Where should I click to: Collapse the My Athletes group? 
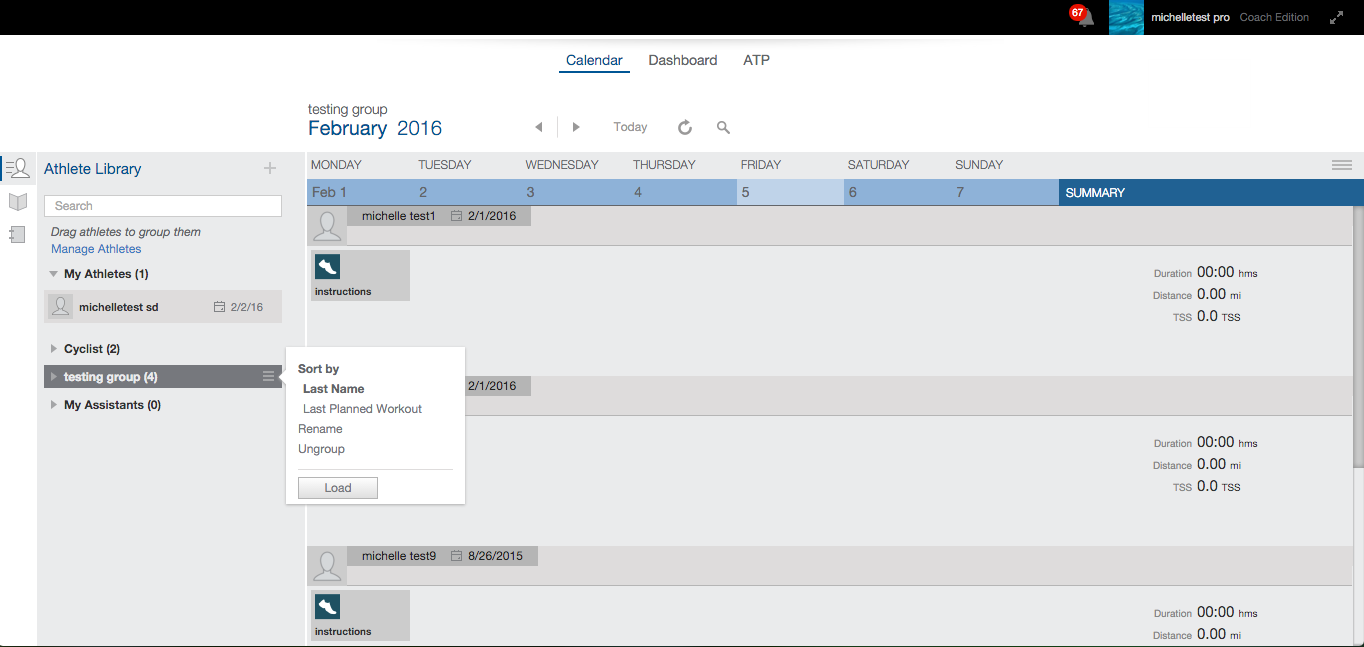[x=54, y=274]
